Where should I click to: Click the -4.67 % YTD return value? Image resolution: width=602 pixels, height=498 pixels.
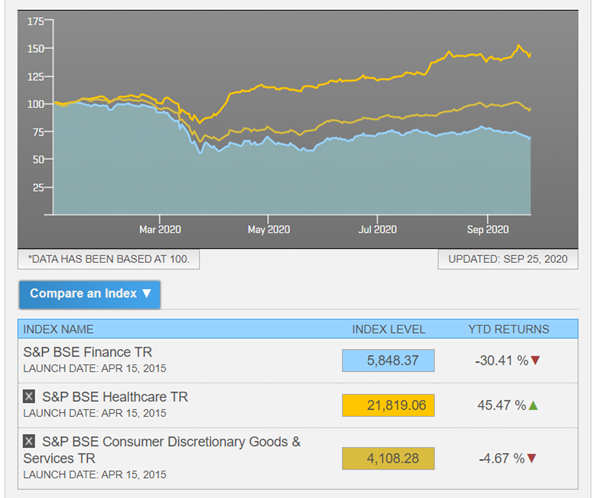501,458
